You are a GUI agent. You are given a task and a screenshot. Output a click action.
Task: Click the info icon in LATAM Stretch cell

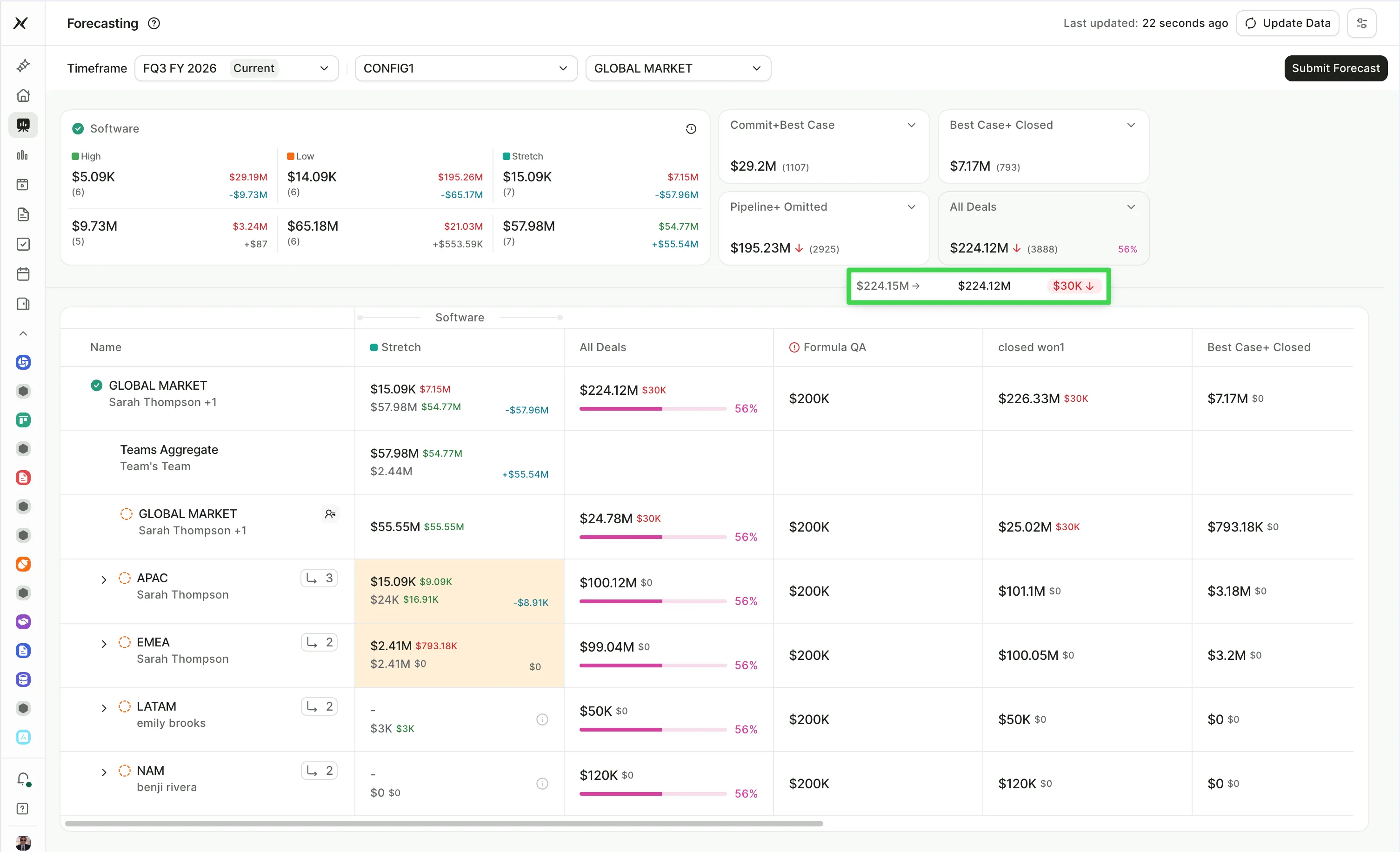(x=543, y=719)
